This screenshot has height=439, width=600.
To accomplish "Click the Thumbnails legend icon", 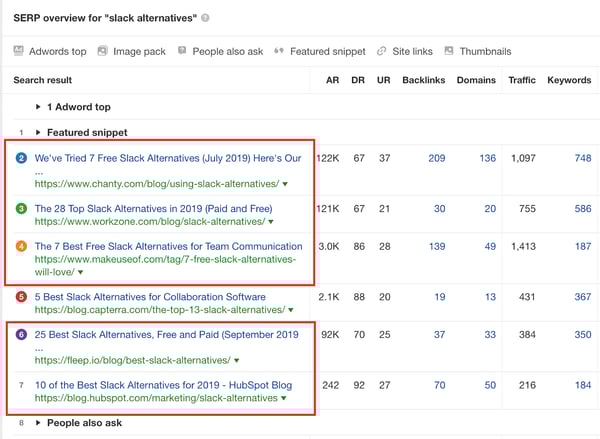I will (449, 51).
